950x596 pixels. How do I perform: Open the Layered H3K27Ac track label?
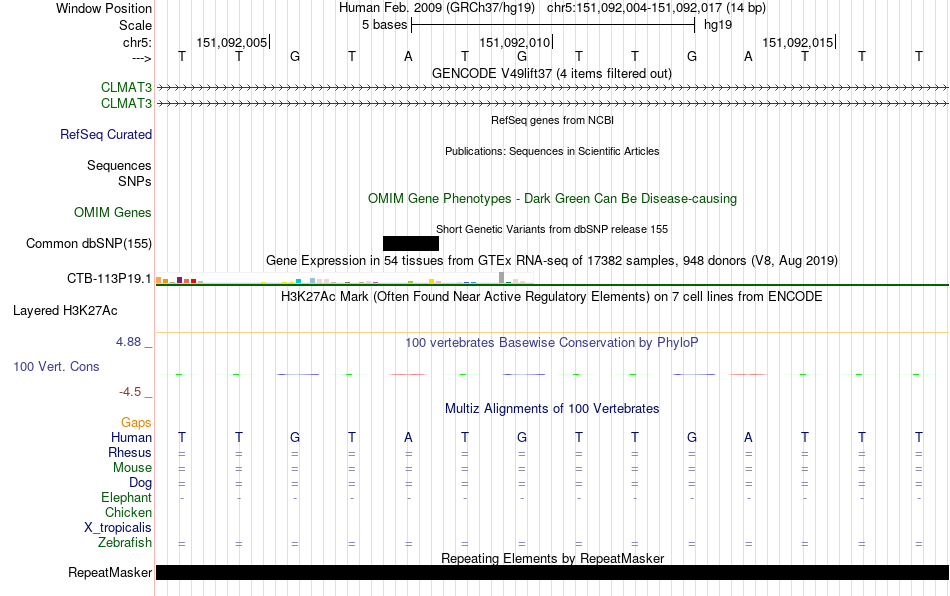65,311
